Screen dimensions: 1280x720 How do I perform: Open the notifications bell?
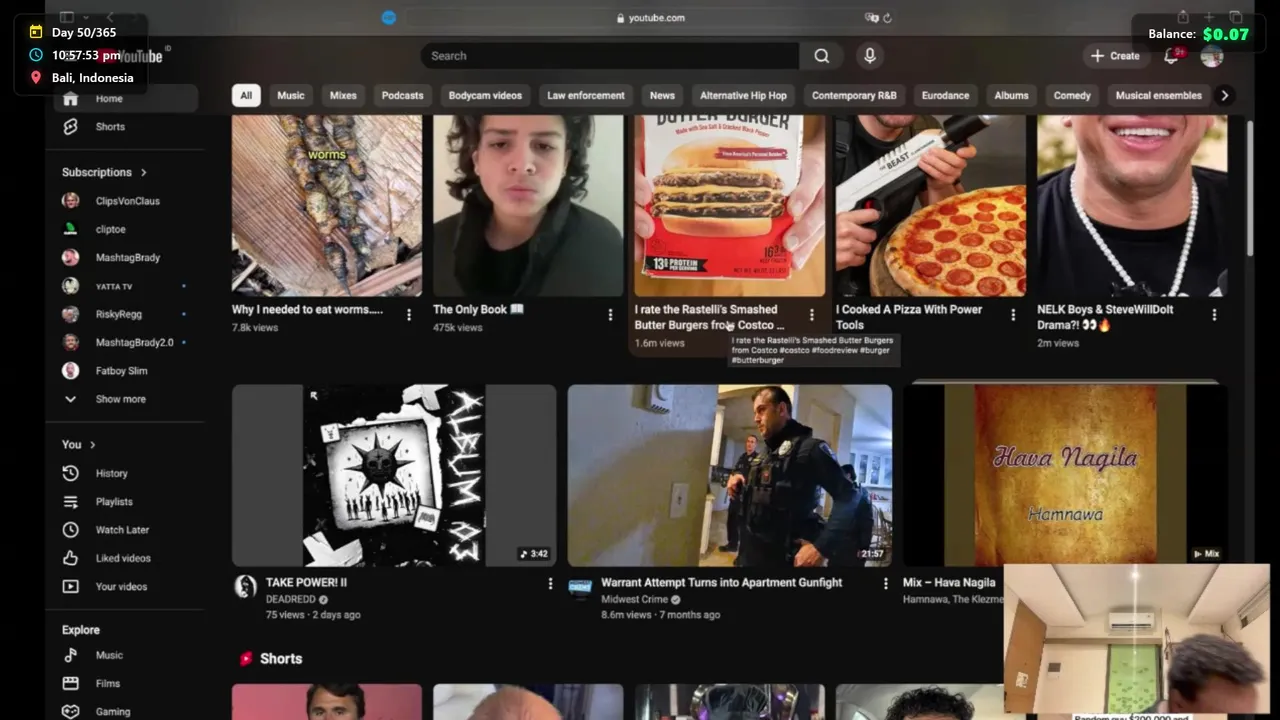(x=1171, y=56)
